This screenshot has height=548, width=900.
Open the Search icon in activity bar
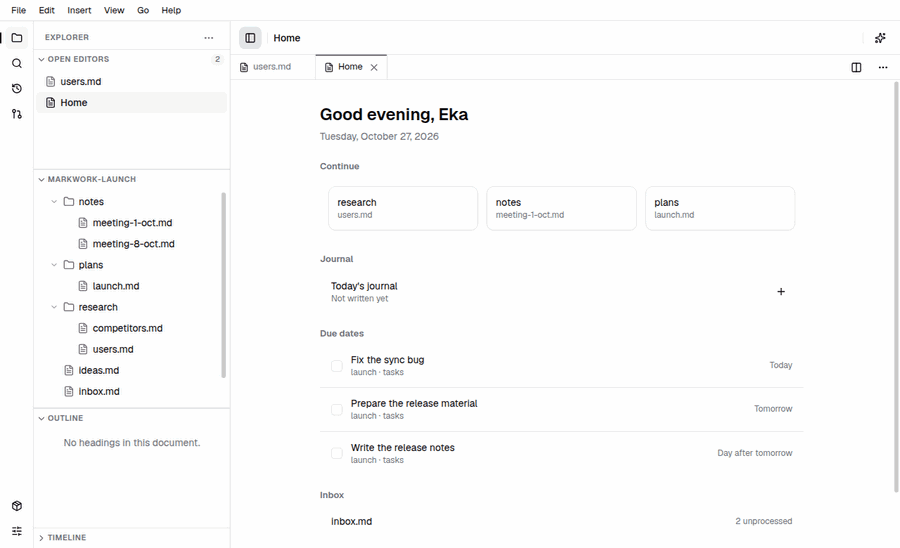coord(17,63)
